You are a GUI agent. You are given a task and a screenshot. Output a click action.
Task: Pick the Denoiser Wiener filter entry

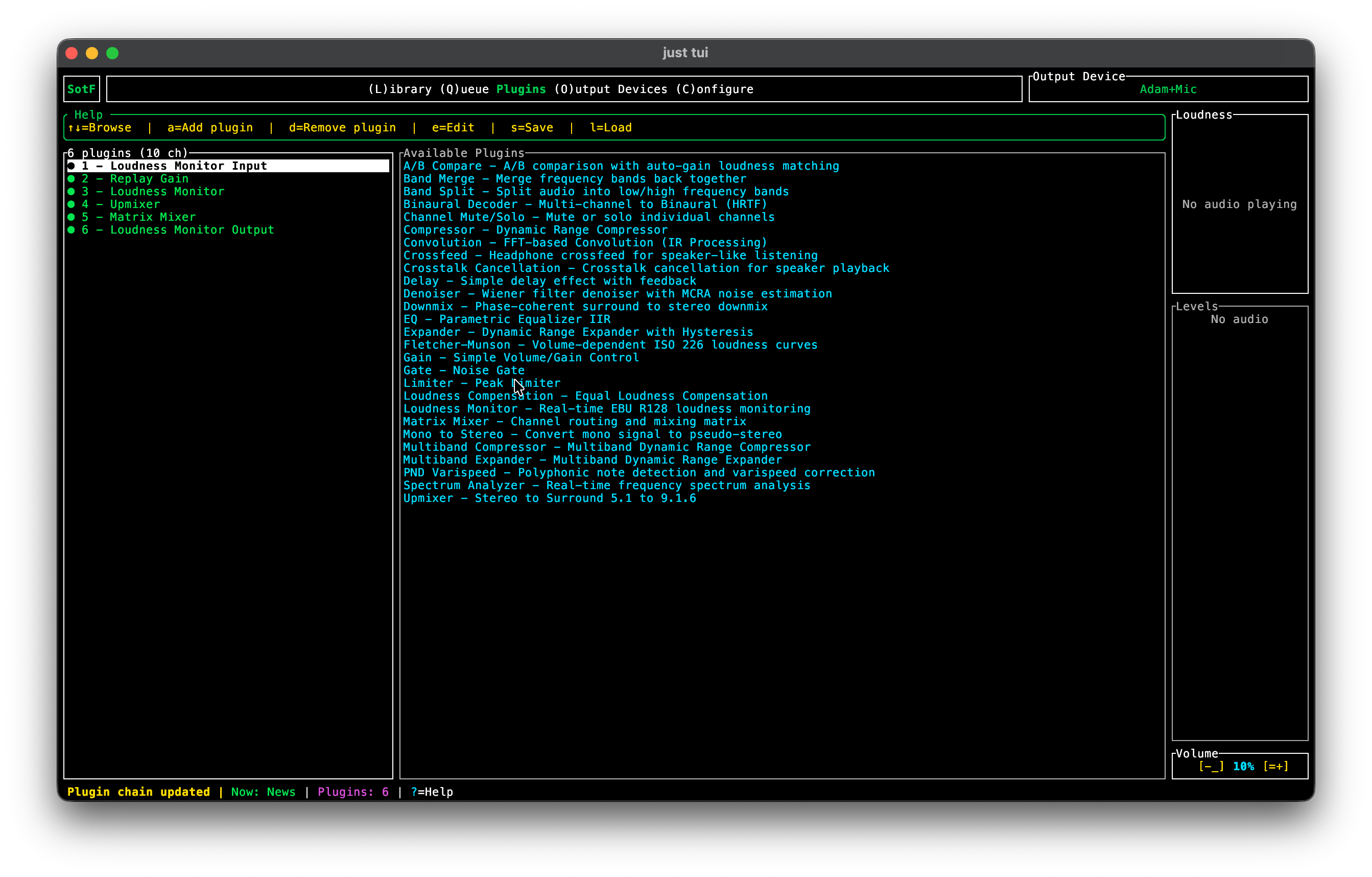618,294
